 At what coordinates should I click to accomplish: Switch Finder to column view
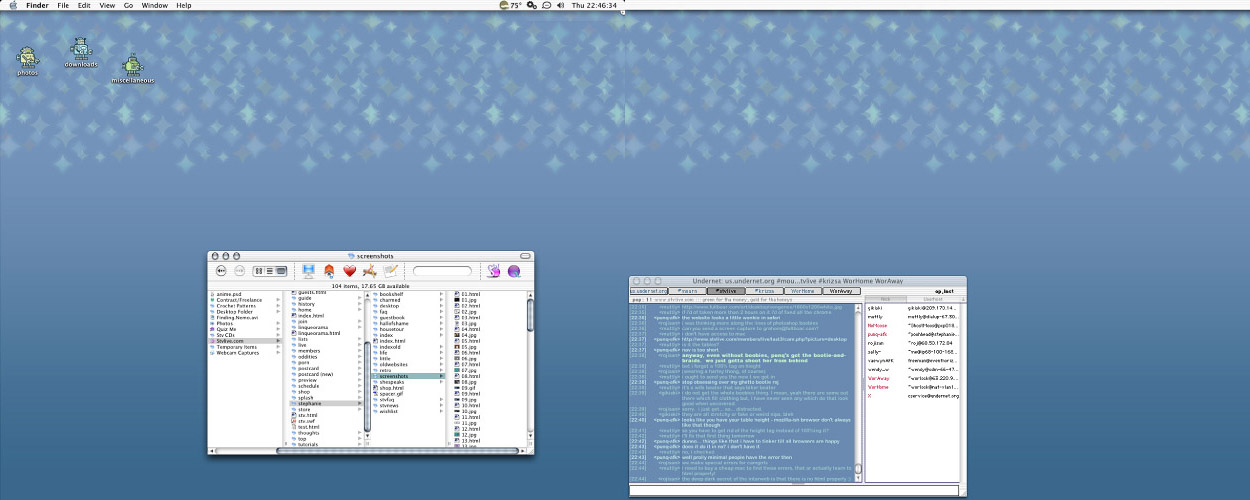(x=281, y=271)
